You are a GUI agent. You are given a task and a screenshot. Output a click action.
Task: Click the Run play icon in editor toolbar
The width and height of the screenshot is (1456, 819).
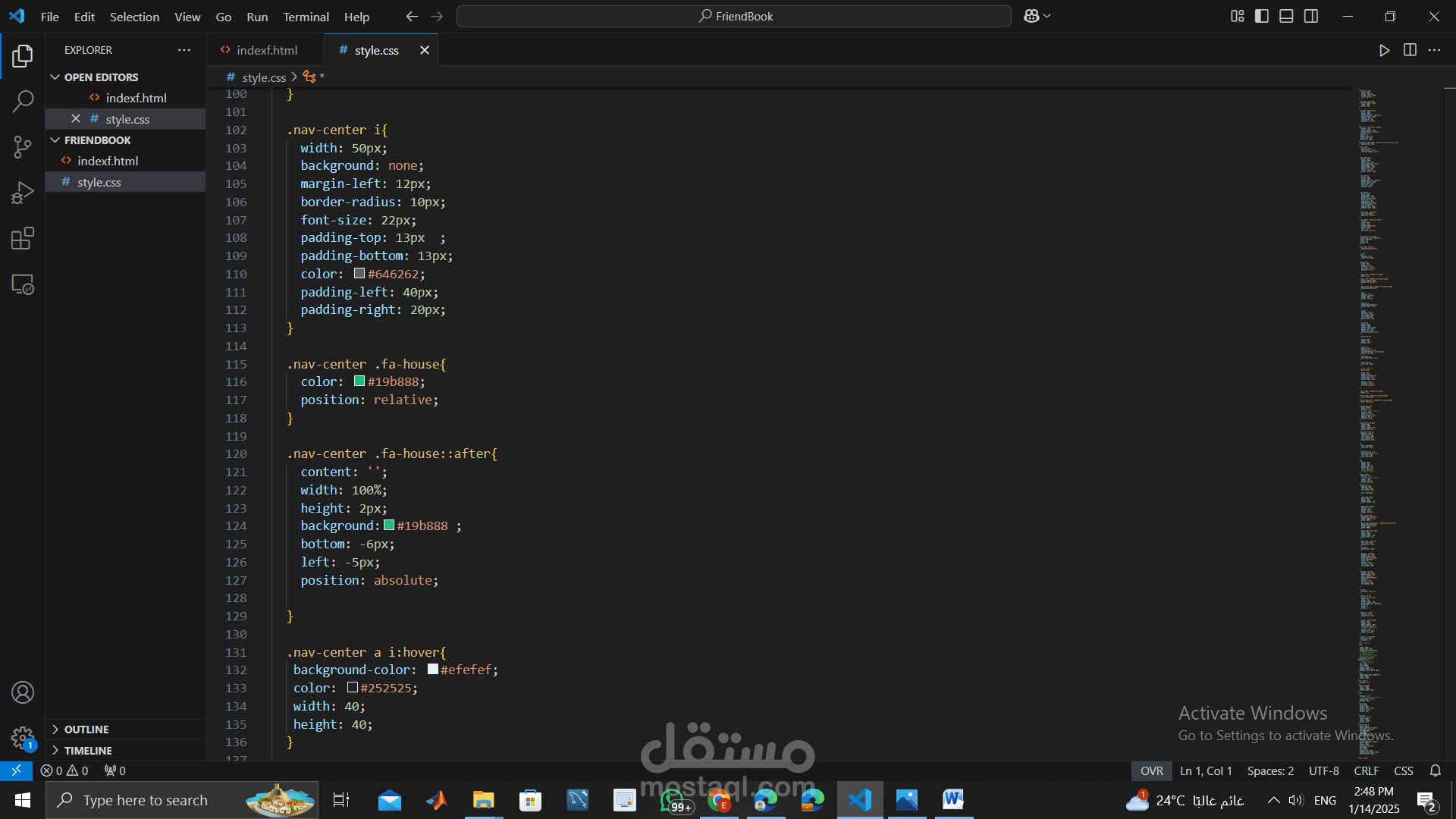(1384, 50)
